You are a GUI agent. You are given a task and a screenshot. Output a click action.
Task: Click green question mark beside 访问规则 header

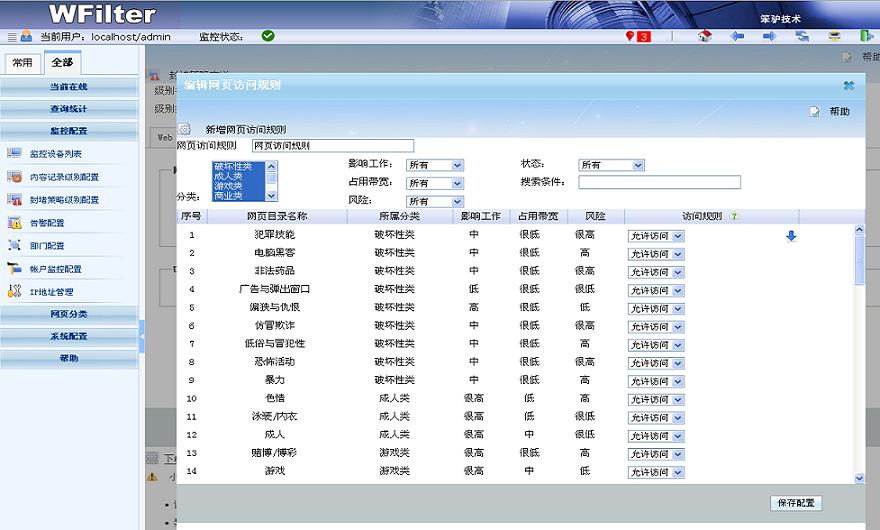735,216
